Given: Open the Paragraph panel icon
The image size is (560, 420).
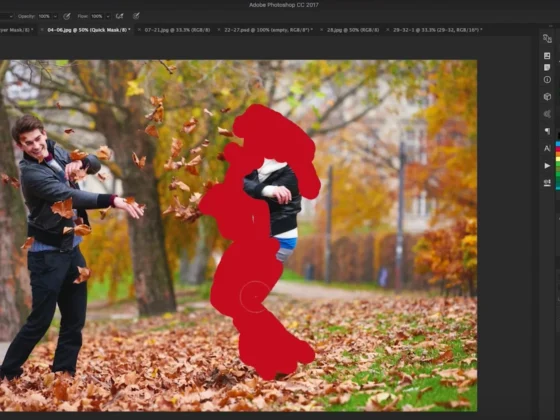Looking at the screenshot, I should click(x=547, y=131).
